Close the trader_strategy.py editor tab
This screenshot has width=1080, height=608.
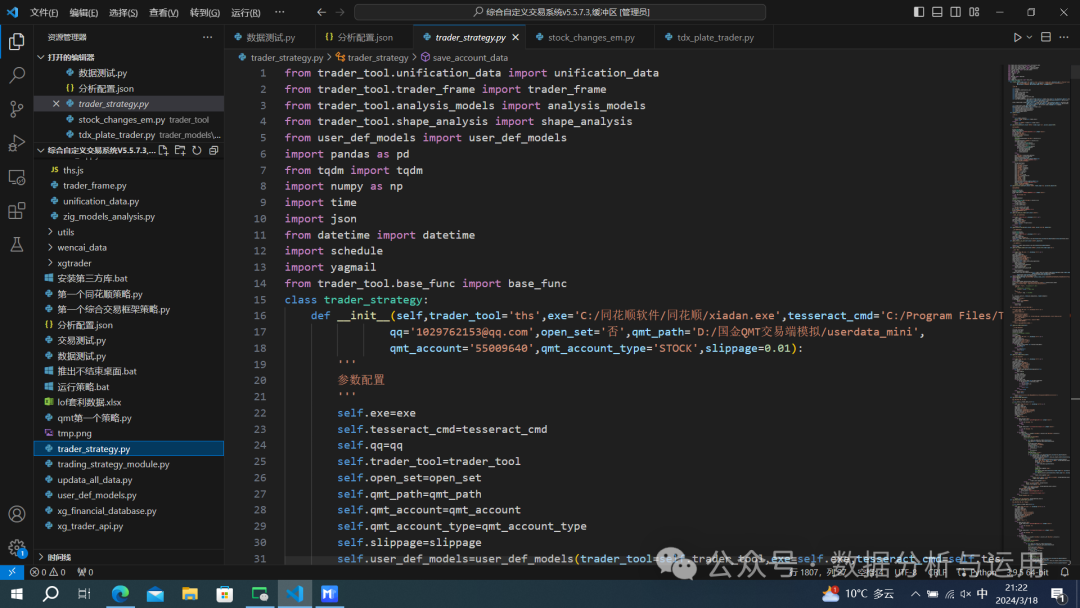click(515, 37)
